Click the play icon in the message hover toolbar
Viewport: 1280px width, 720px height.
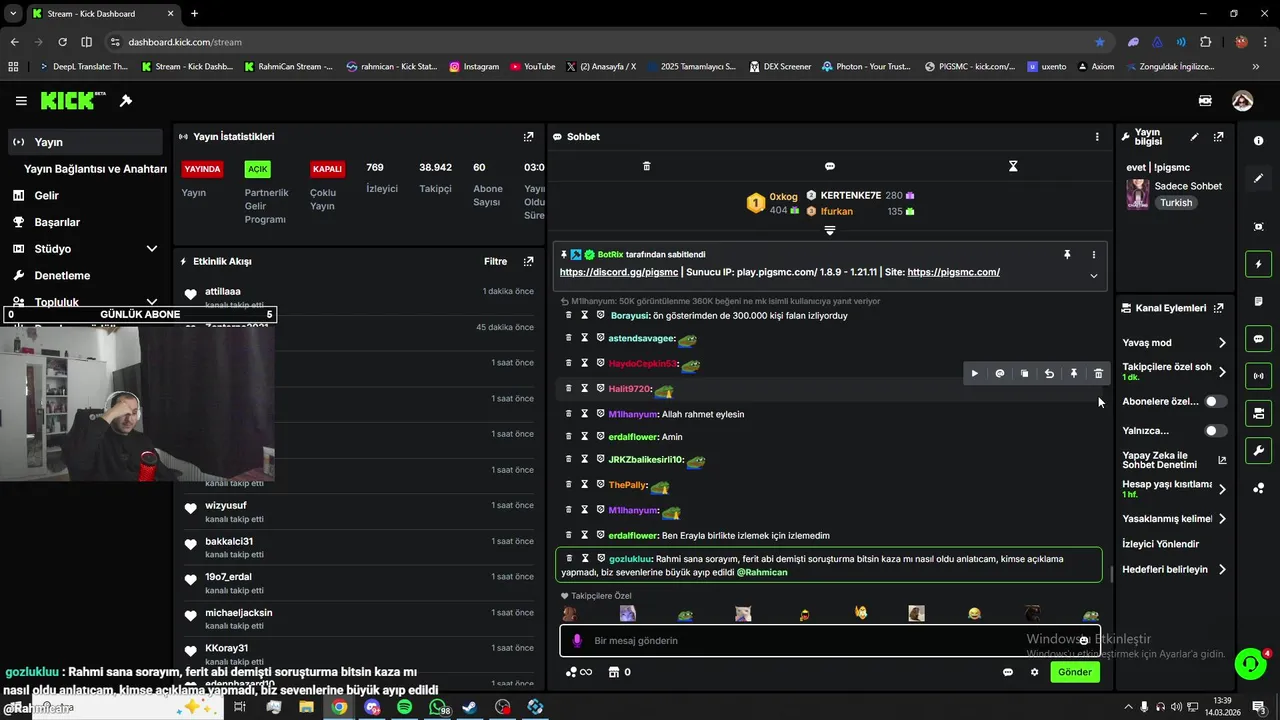click(x=975, y=374)
